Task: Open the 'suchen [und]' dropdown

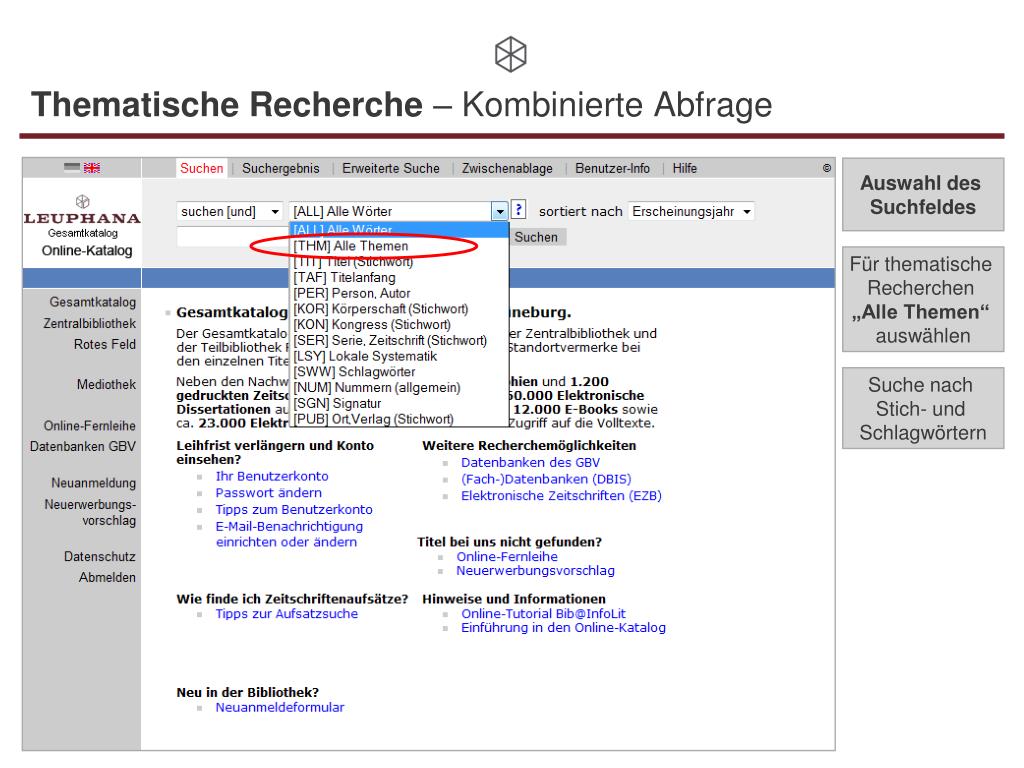Action: point(230,212)
